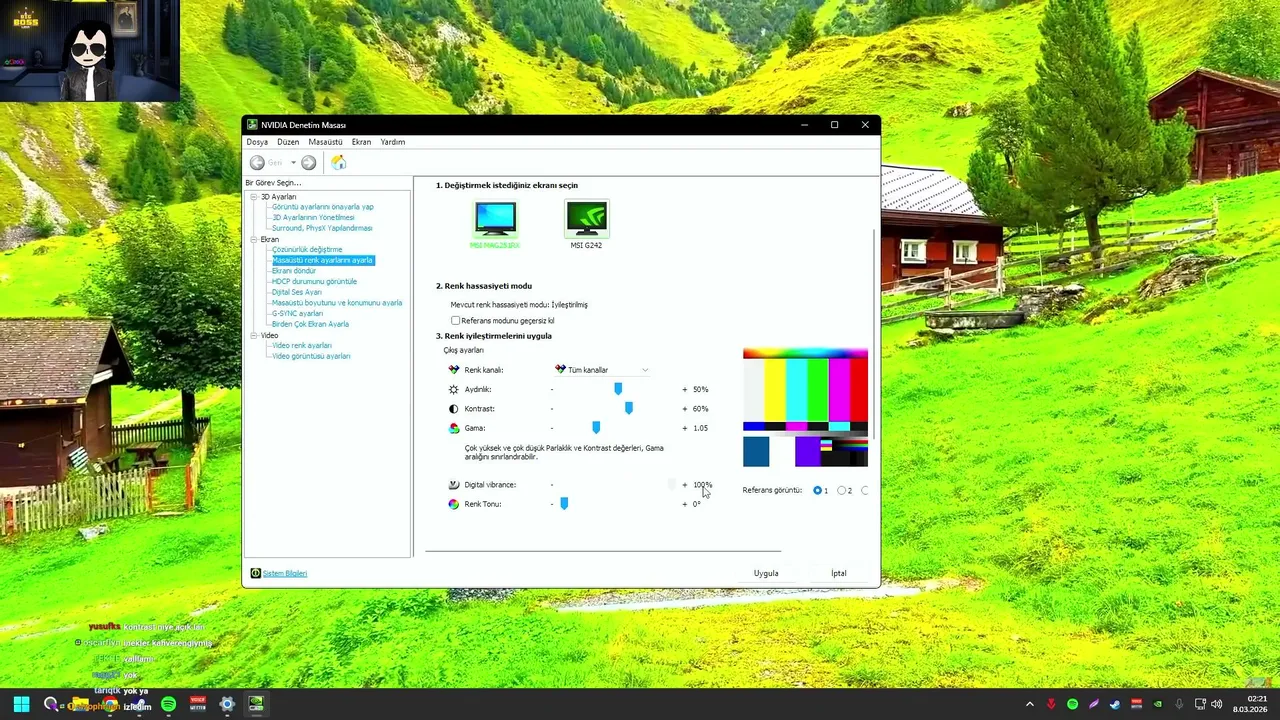
Task: Click the Aydınlık brightness sun icon
Action: tap(454, 389)
